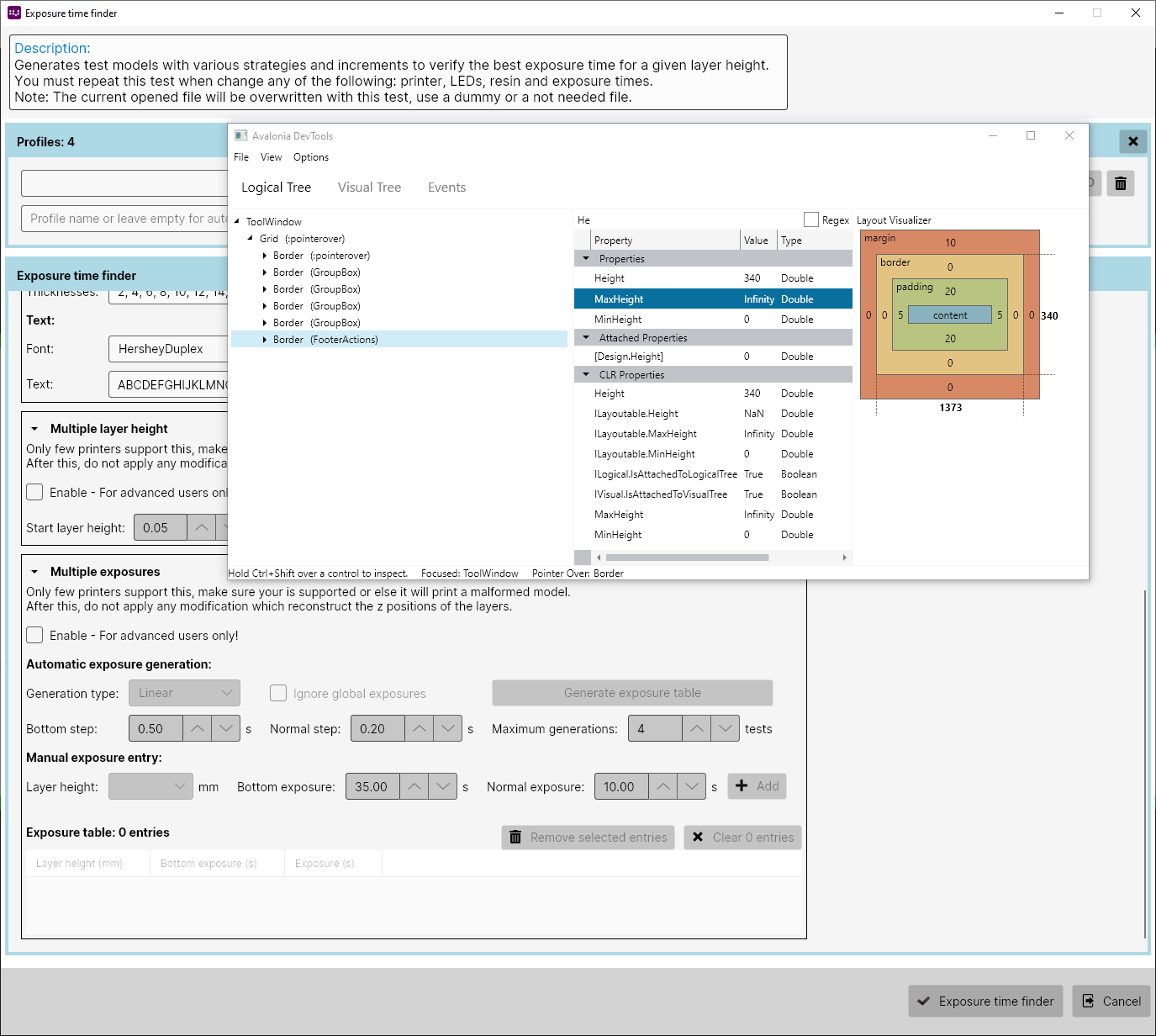Check the Ignore global exposures box
Viewport: 1156px width, 1036px height.
[278, 692]
